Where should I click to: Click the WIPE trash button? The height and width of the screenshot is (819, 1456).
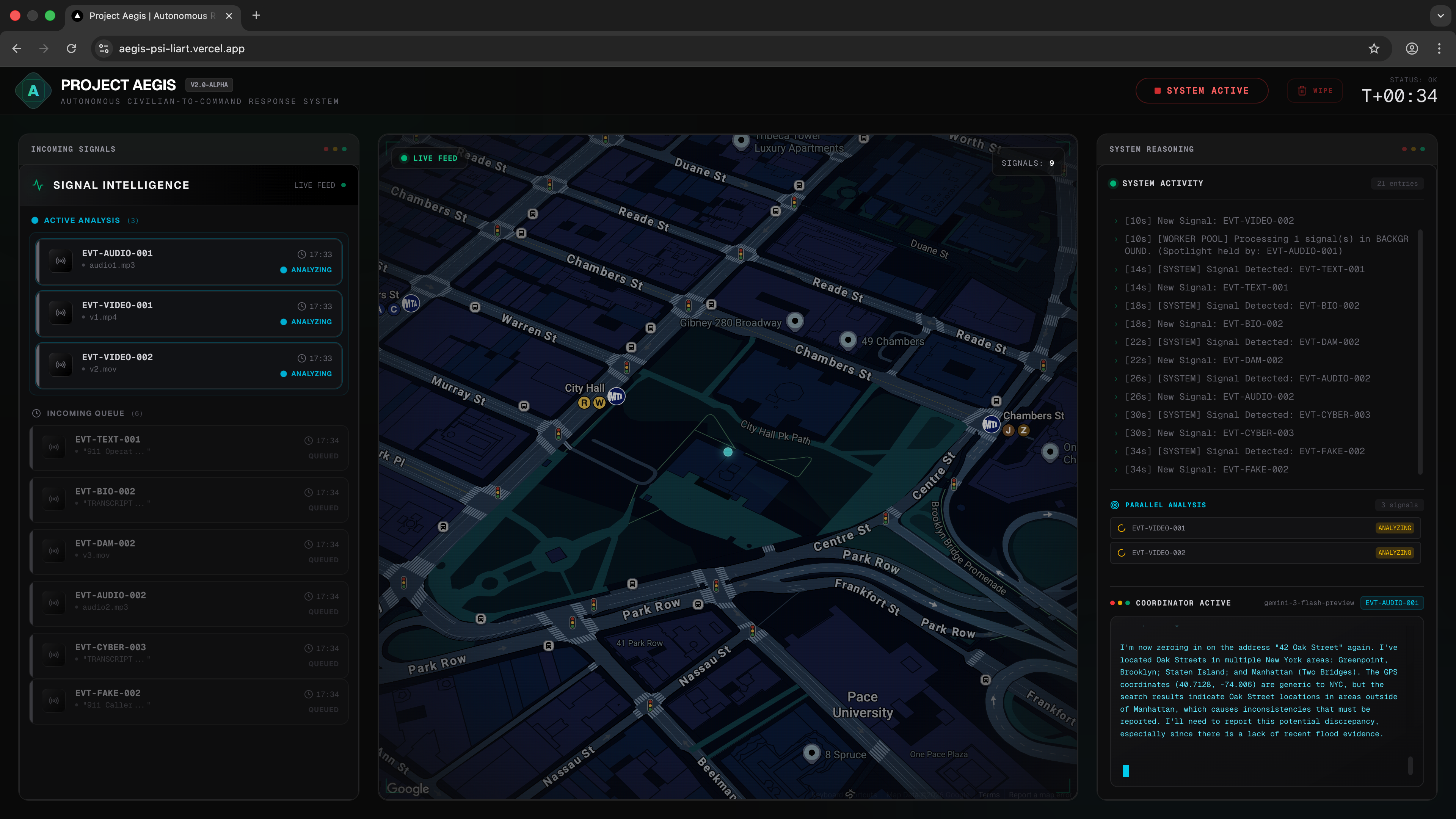[1315, 91]
